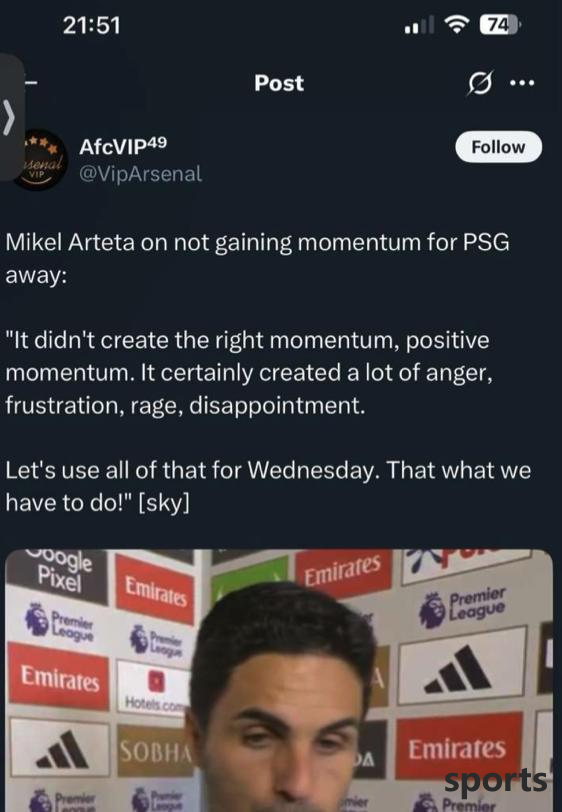This screenshot has height=812, width=562.
Task: Tap the tweet text about PSG away
Action: coord(257,258)
